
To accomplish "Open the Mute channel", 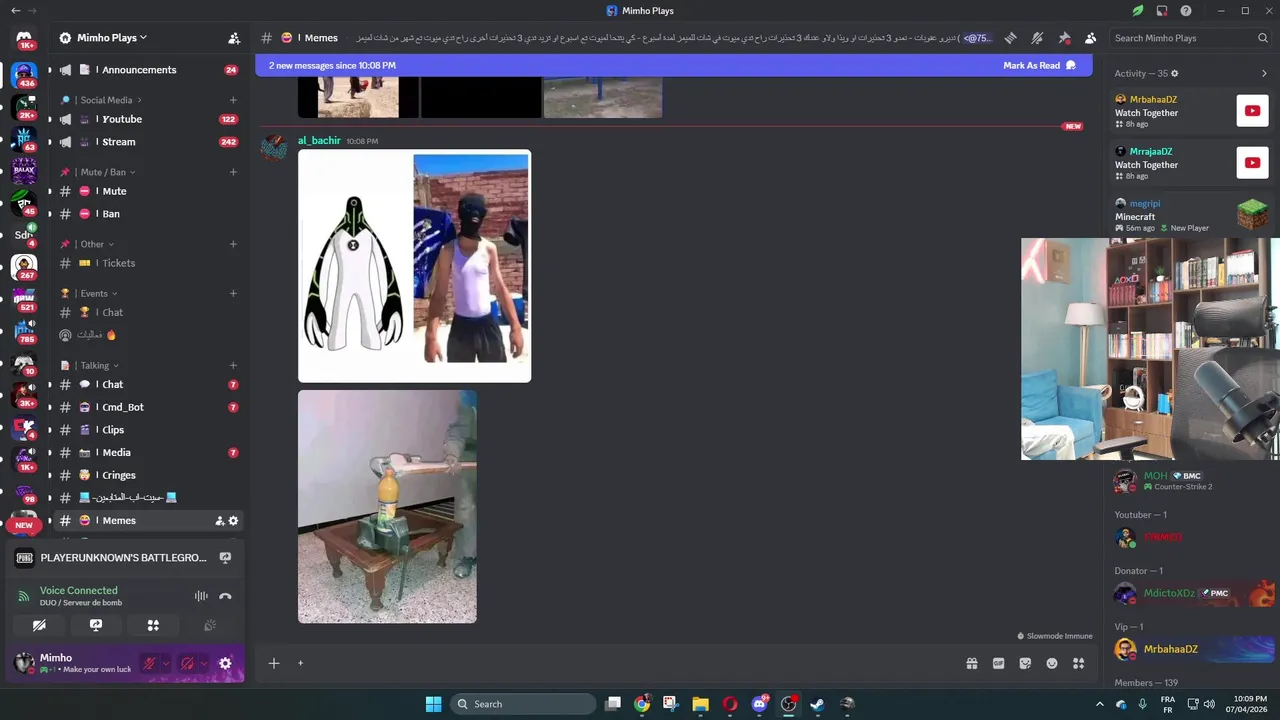I will point(147,191).
